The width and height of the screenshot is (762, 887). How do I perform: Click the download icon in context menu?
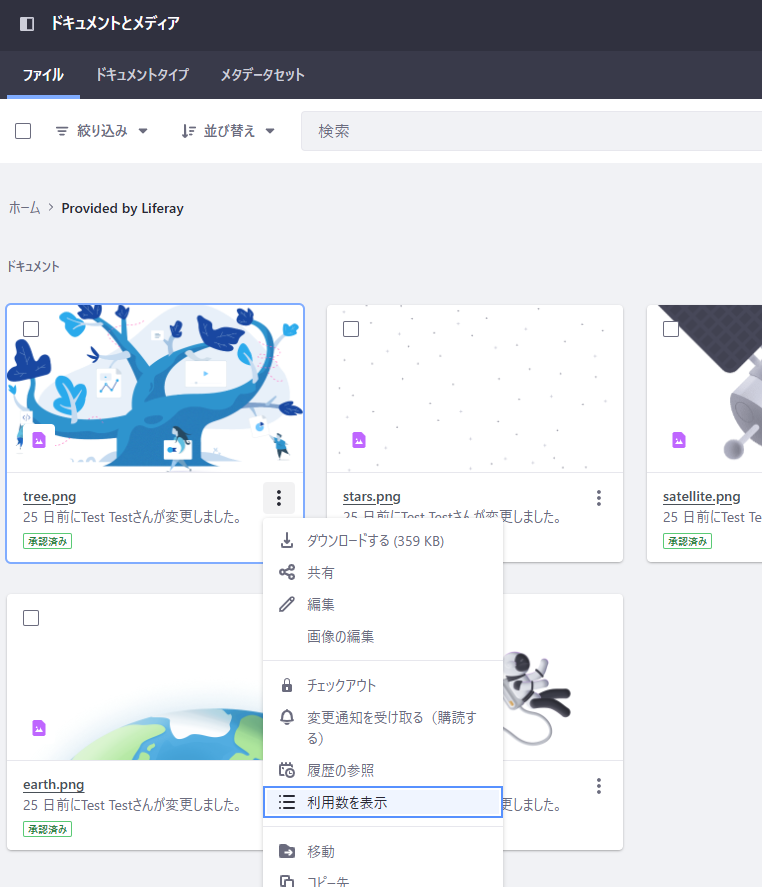(x=287, y=541)
